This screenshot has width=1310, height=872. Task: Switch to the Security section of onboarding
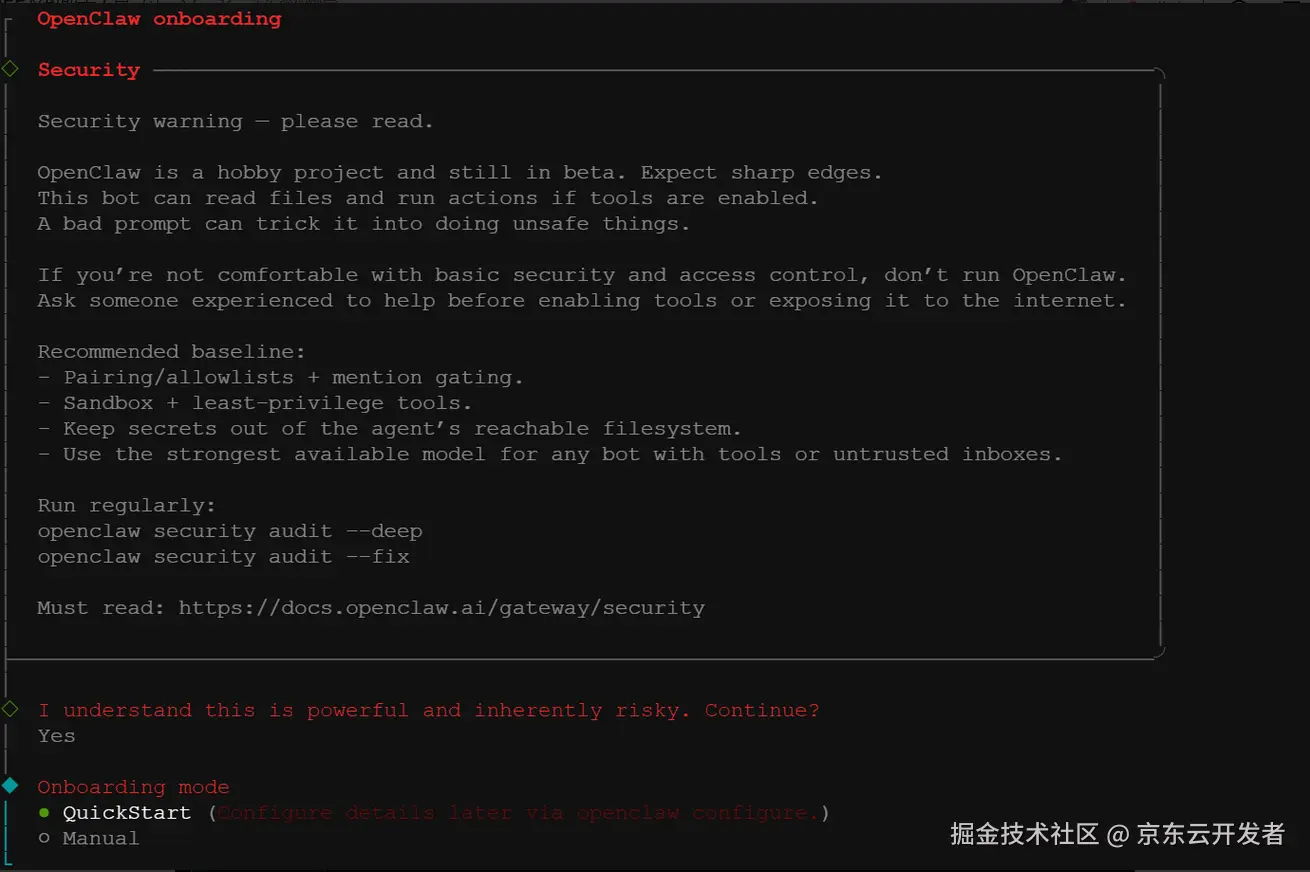tap(88, 69)
